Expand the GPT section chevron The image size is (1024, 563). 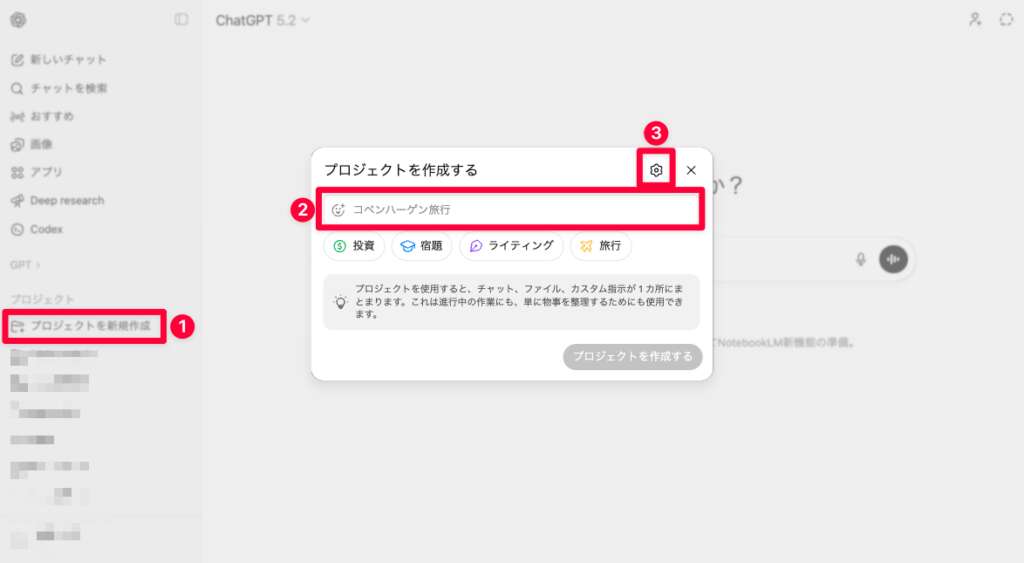(x=38, y=265)
